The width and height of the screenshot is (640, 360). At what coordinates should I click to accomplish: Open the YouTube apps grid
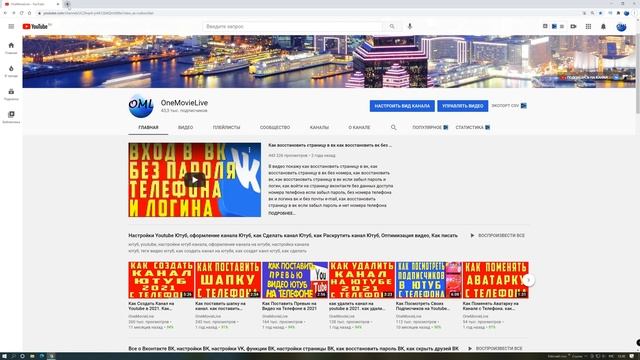pyautogui.click(x=588, y=27)
